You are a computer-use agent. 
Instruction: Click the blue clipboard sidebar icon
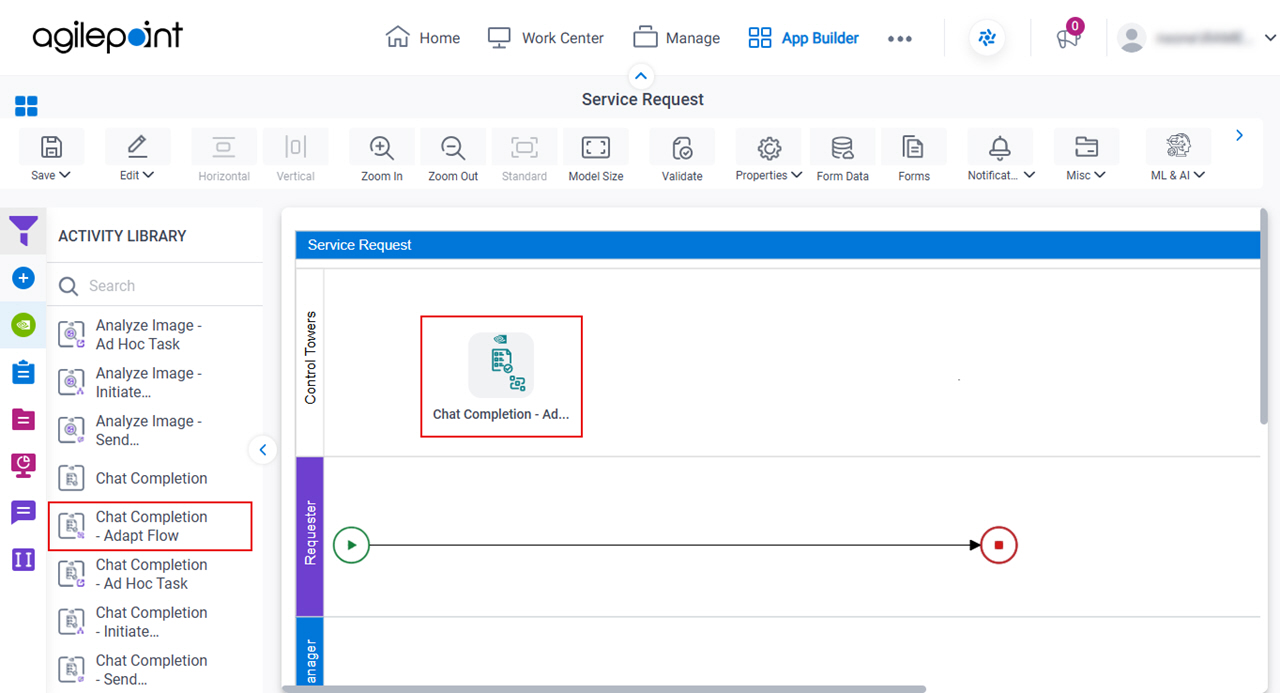[23, 372]
